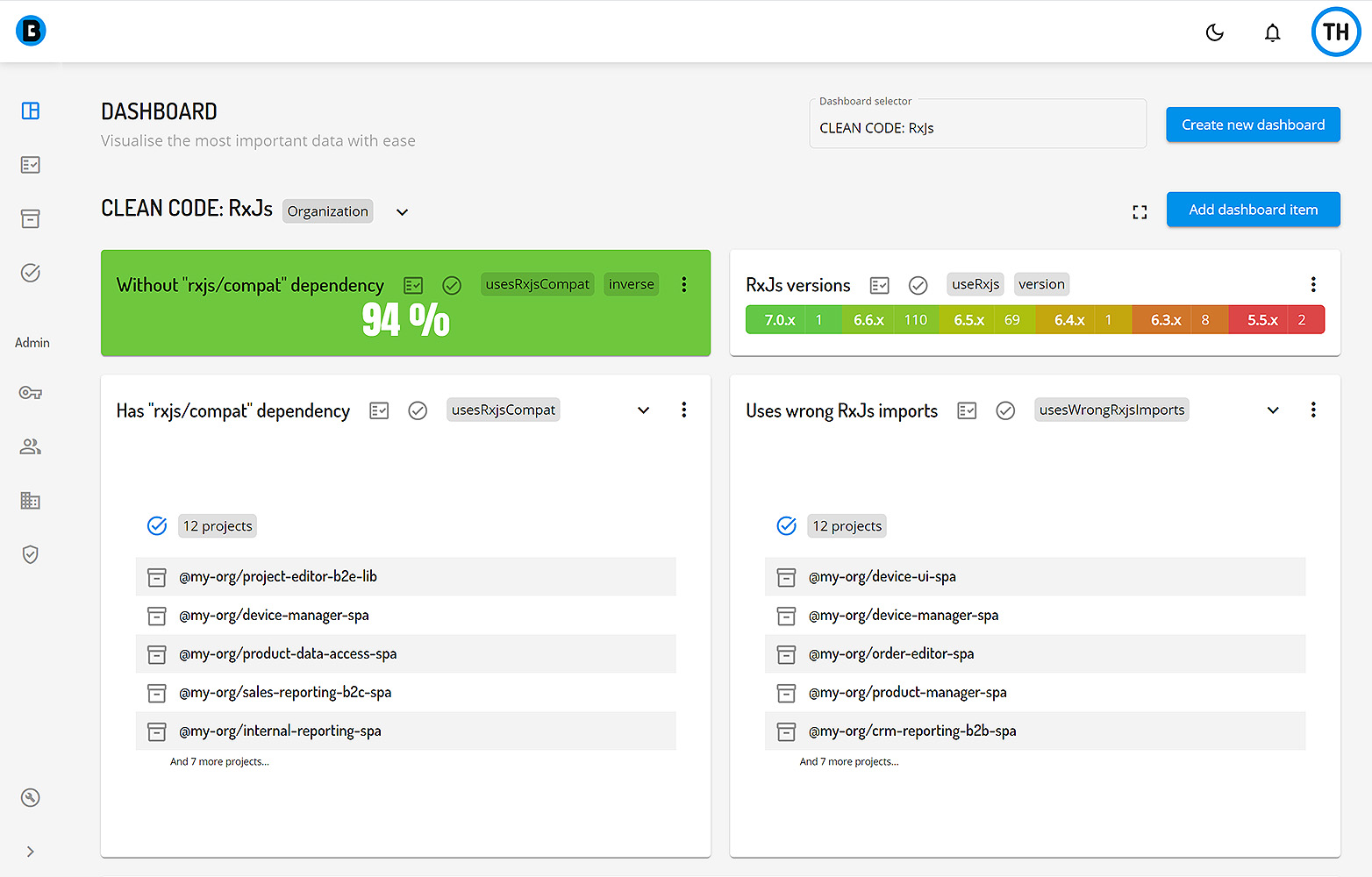Collapse the Has rxjs/compat dependency card chevron
This screenshot has width=1372, height=877.
click(x=643, y=410)
